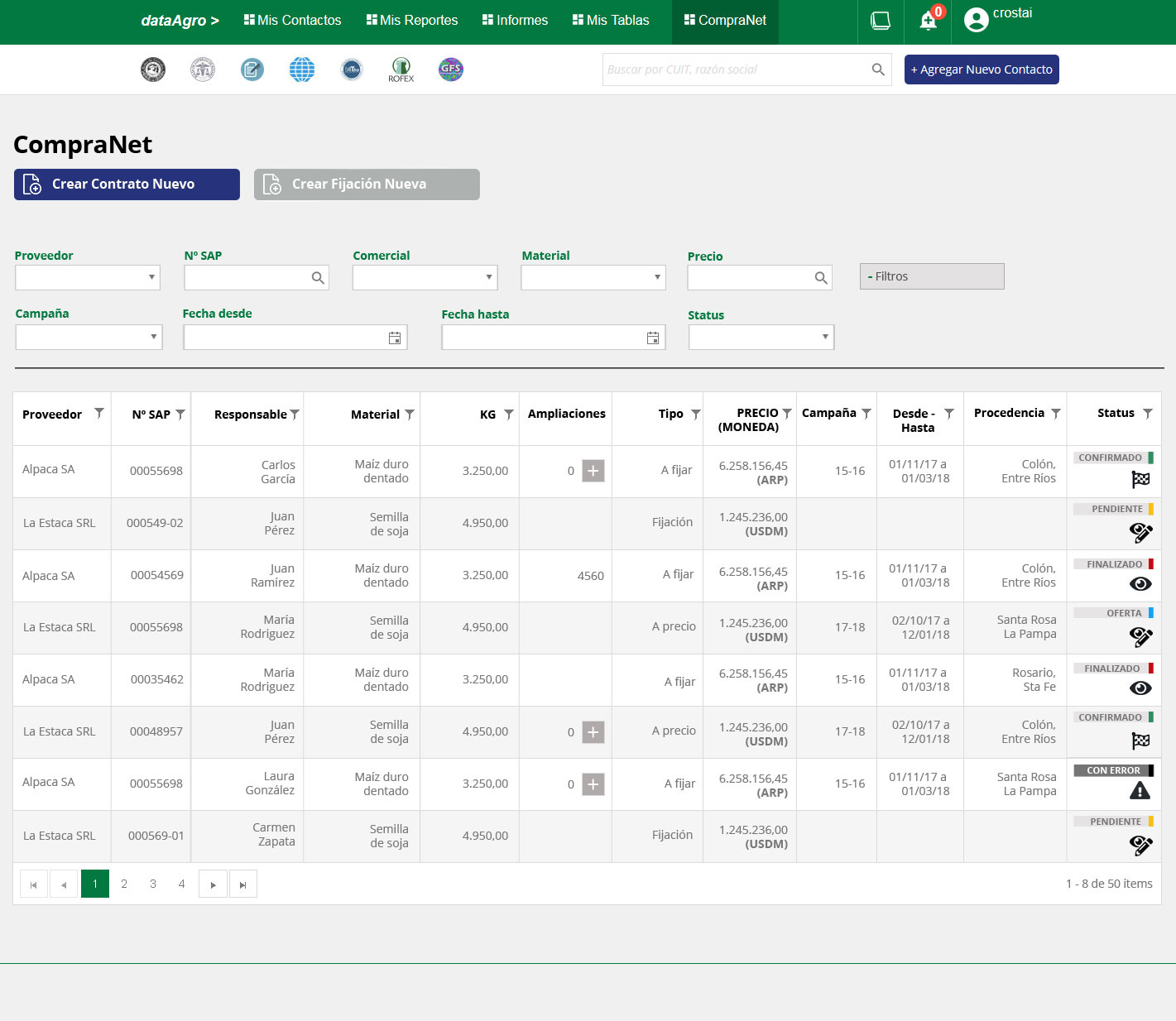
Task: Add ampliación for Laura González row
Action: tap(593, 784)
